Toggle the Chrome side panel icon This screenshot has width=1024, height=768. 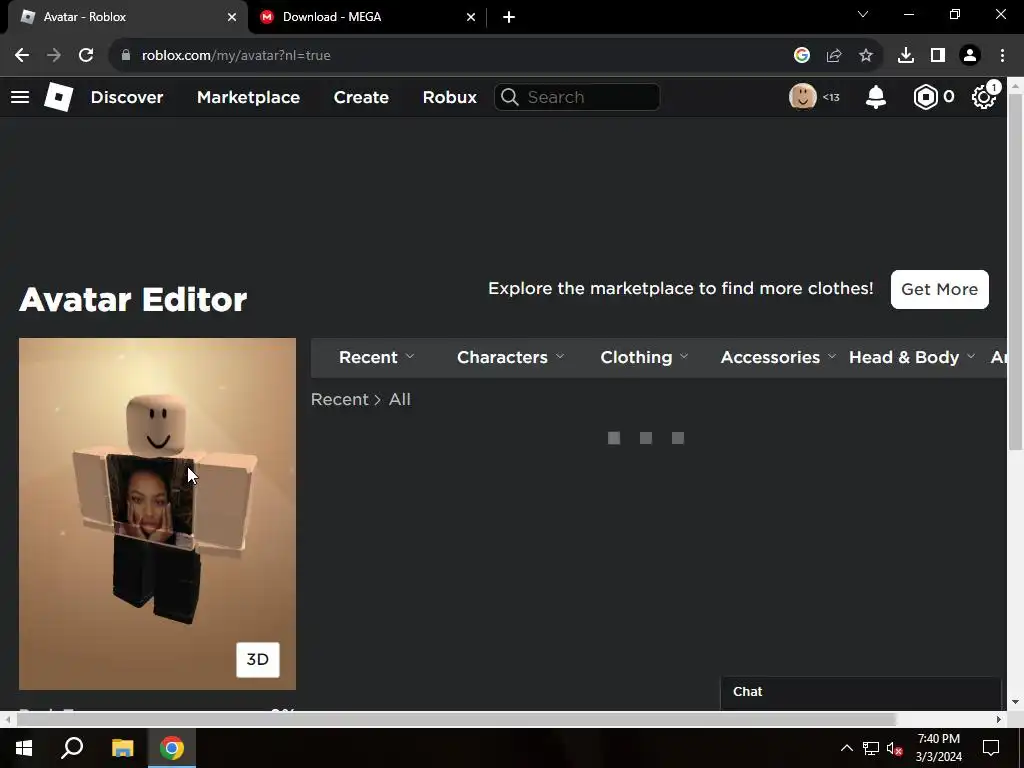coord(938,56)
